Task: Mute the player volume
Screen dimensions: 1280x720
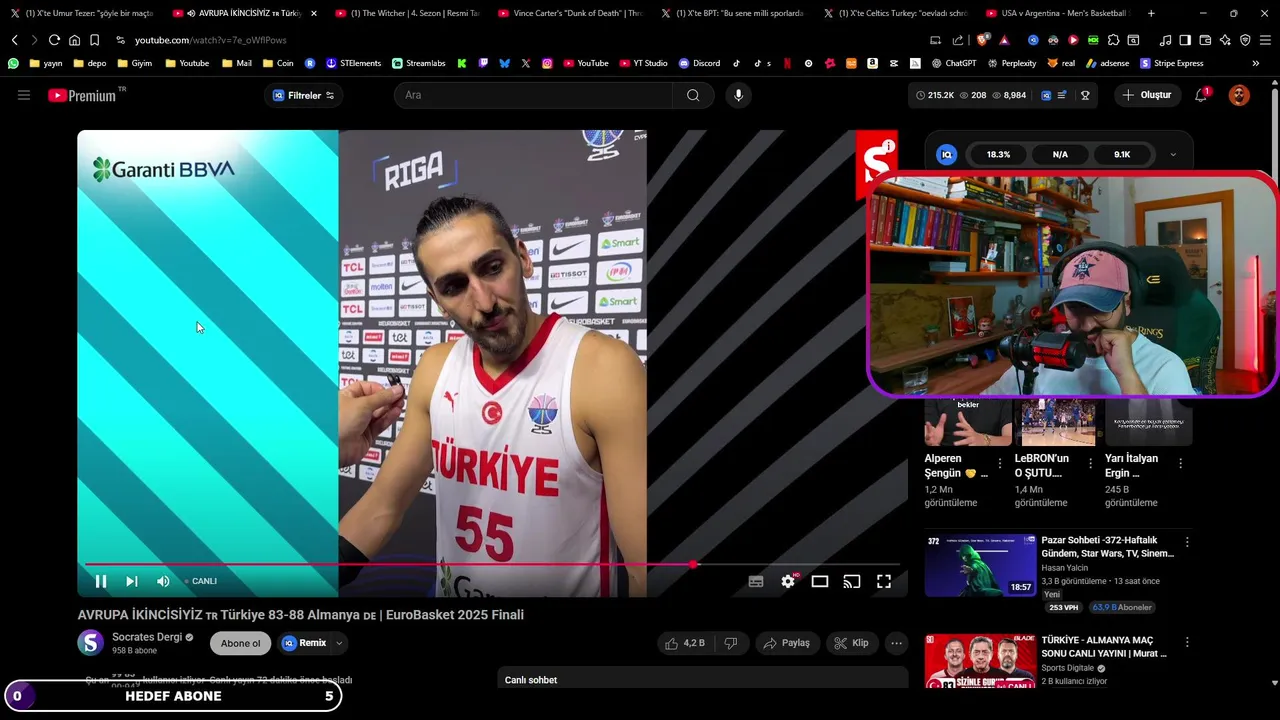Action: point(163,581)
